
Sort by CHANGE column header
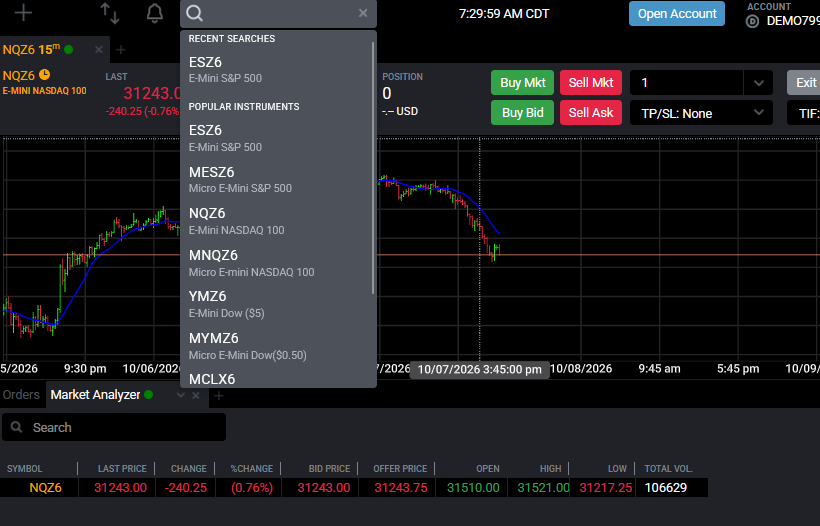point(189,468)
